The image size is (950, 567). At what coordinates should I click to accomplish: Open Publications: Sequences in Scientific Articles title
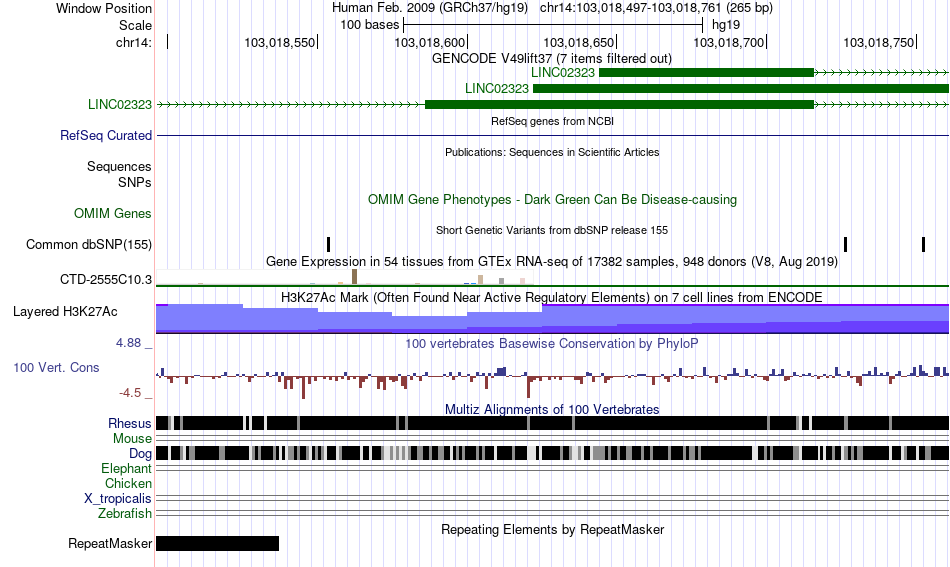[x=552, y=152]
